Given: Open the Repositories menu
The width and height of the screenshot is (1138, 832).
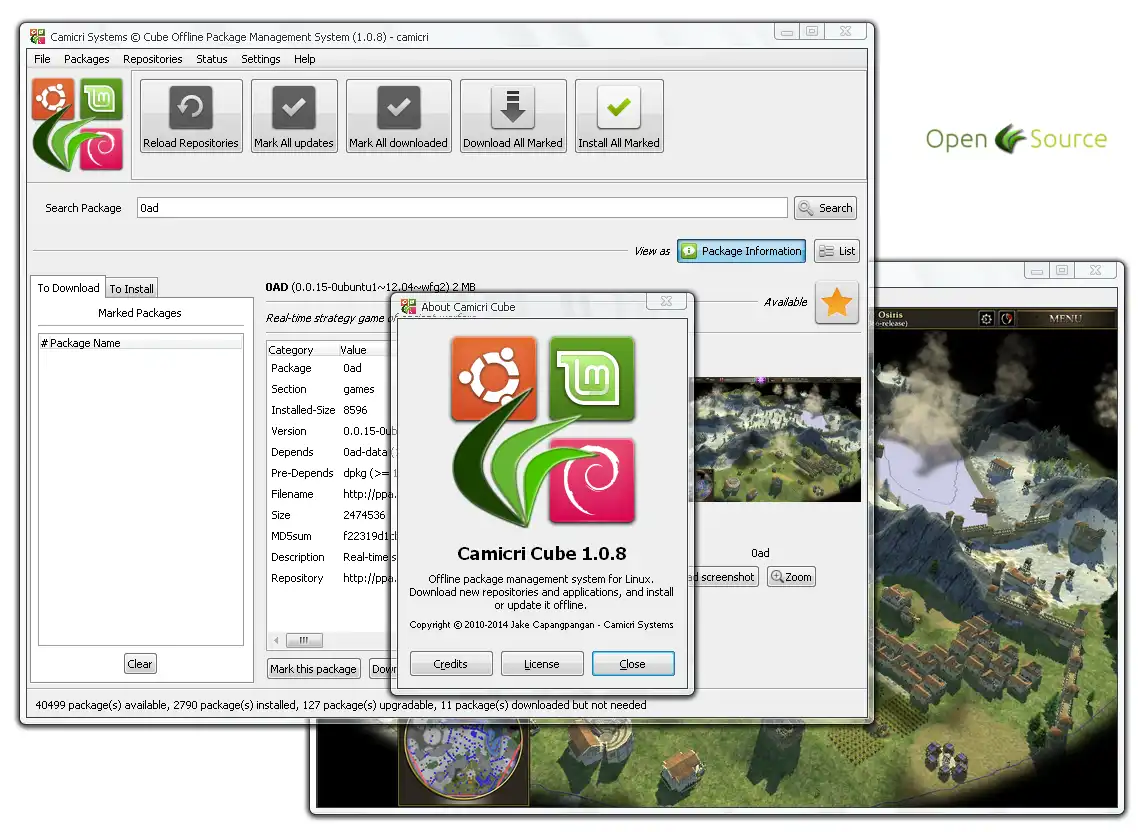Looking at the screenshot, I should coord(152,60).
